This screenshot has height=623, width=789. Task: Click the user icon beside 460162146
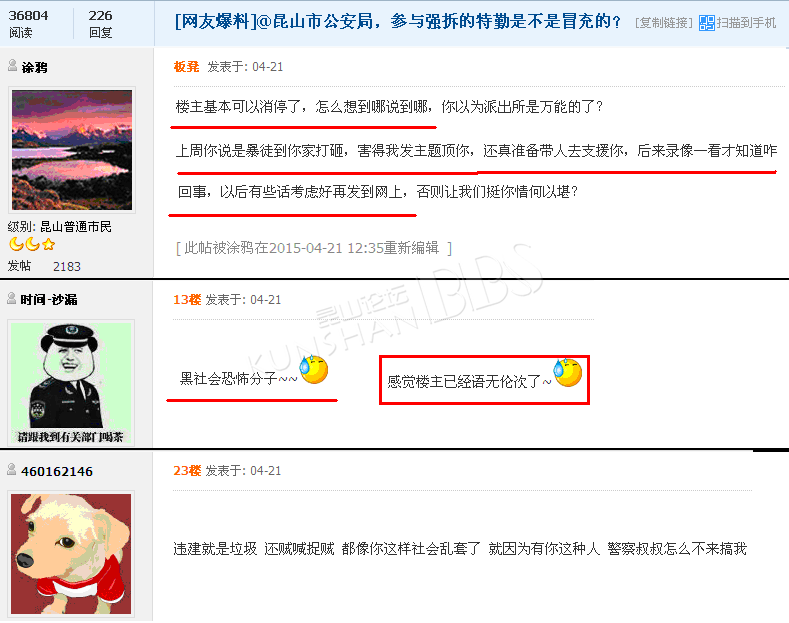tap(12, 470)
